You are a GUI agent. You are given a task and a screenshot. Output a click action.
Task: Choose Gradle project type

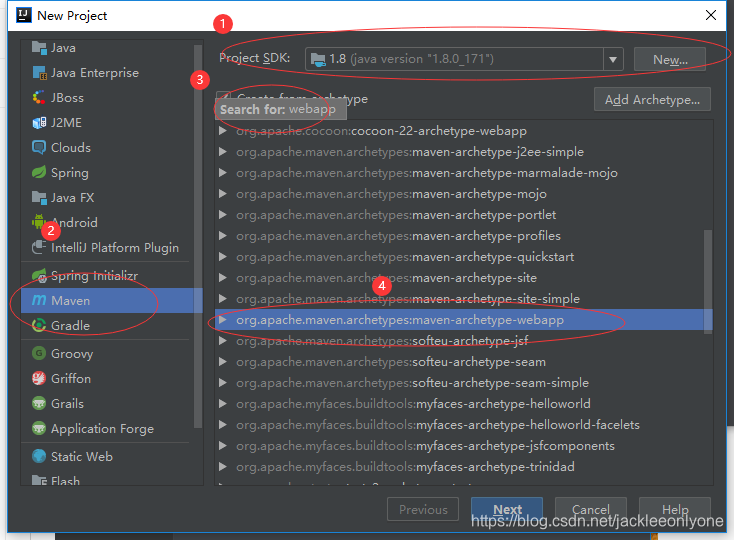[107, 325]
